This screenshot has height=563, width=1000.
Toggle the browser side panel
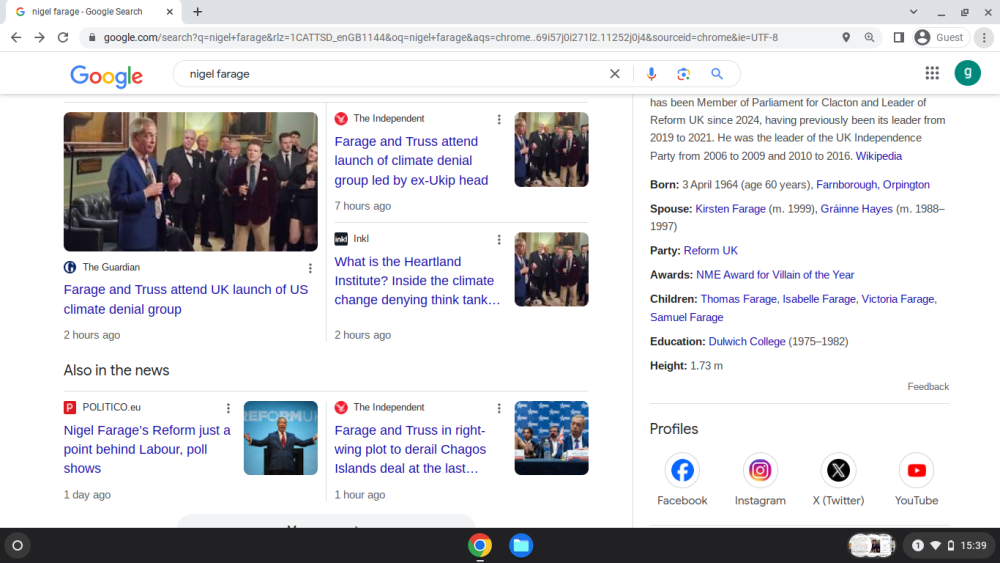(x=899, y=38)
